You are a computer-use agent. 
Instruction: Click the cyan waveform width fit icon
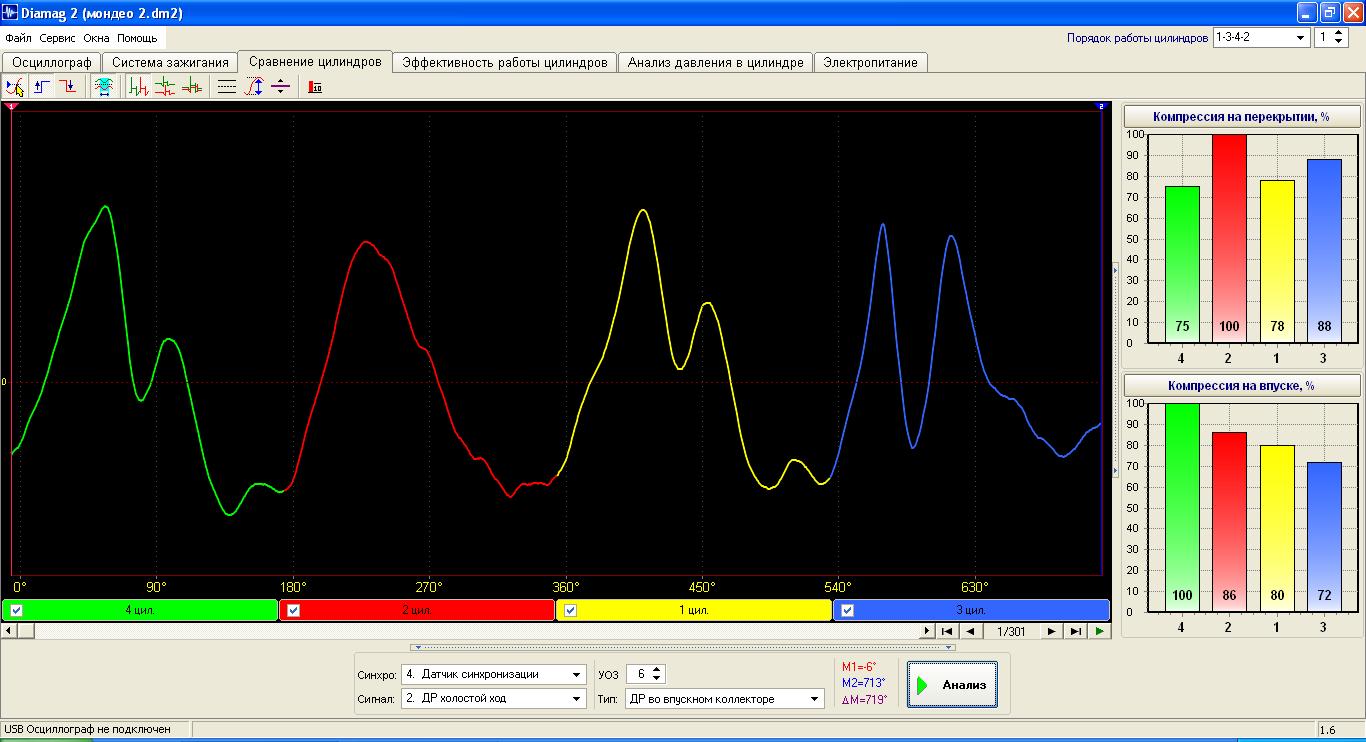point(103,87)
